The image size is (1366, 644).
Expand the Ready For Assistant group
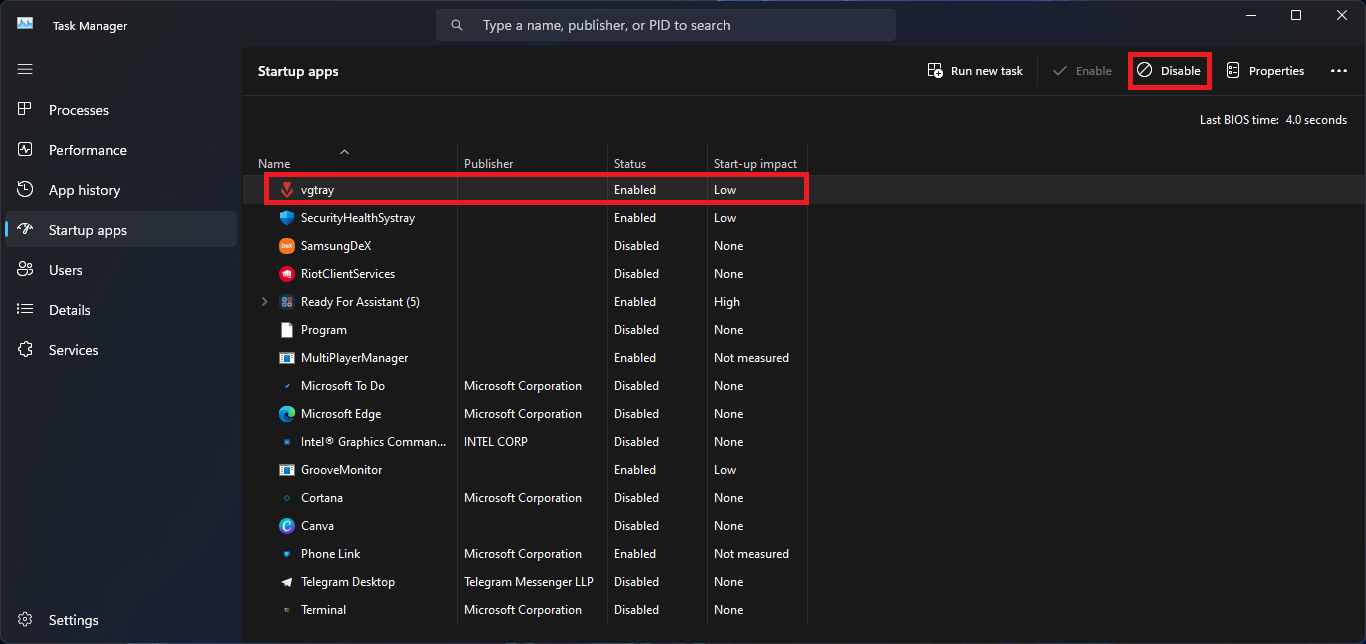click(263, 301)
